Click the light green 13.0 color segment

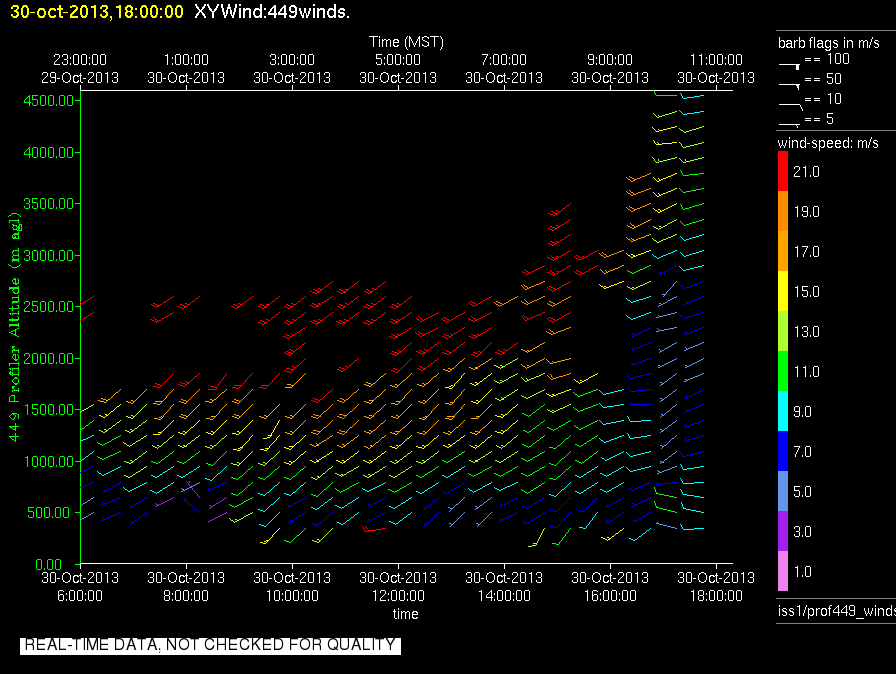tap(783, 331)
